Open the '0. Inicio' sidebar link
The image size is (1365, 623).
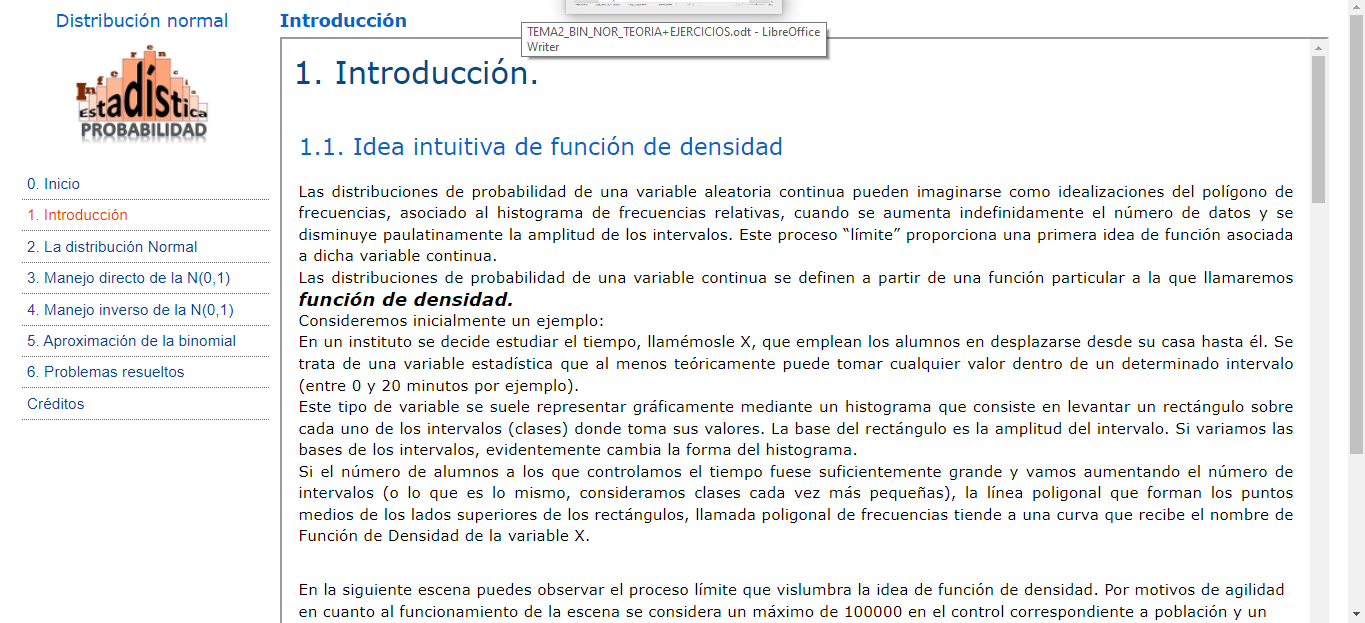(x=53, y=184)
